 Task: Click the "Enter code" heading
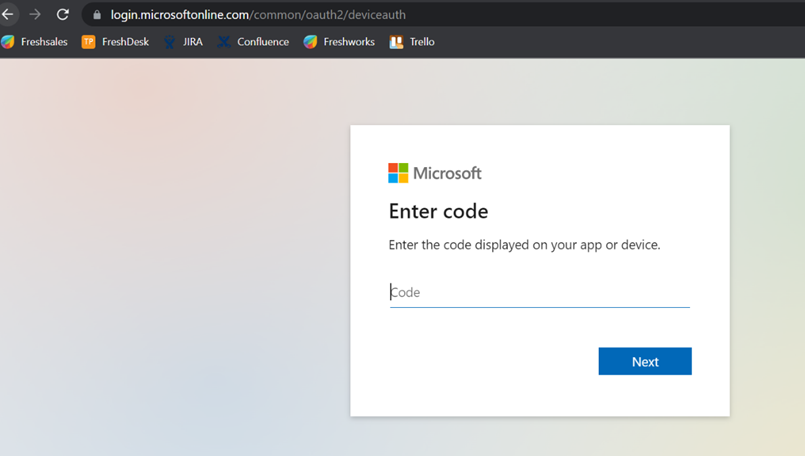(x=438, y=212)
